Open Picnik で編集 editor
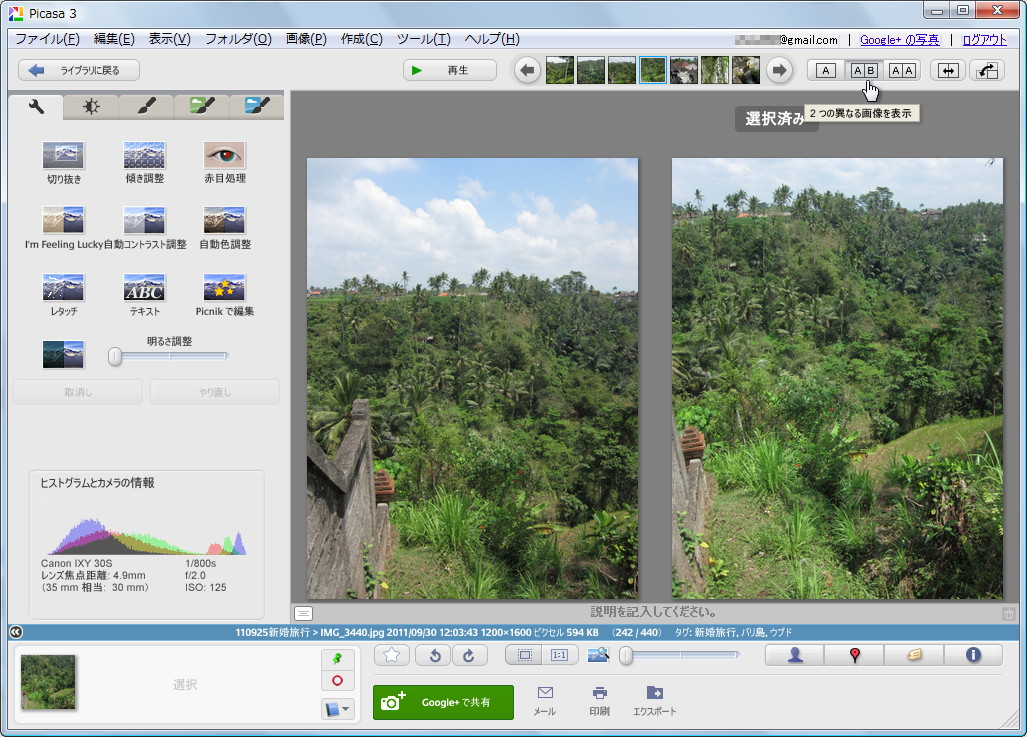This screenshot has height=737, width=1027. pos(225,295)
